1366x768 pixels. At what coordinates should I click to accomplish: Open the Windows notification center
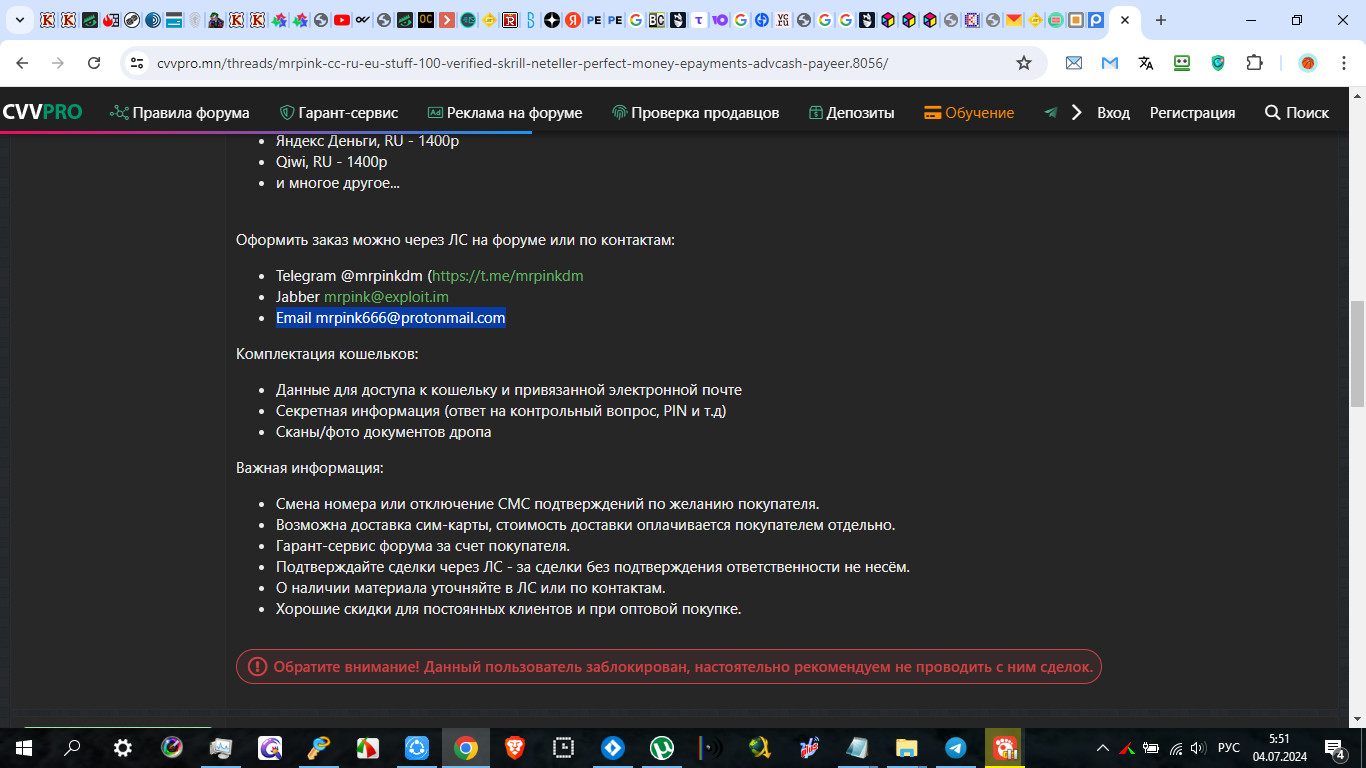1334,748
